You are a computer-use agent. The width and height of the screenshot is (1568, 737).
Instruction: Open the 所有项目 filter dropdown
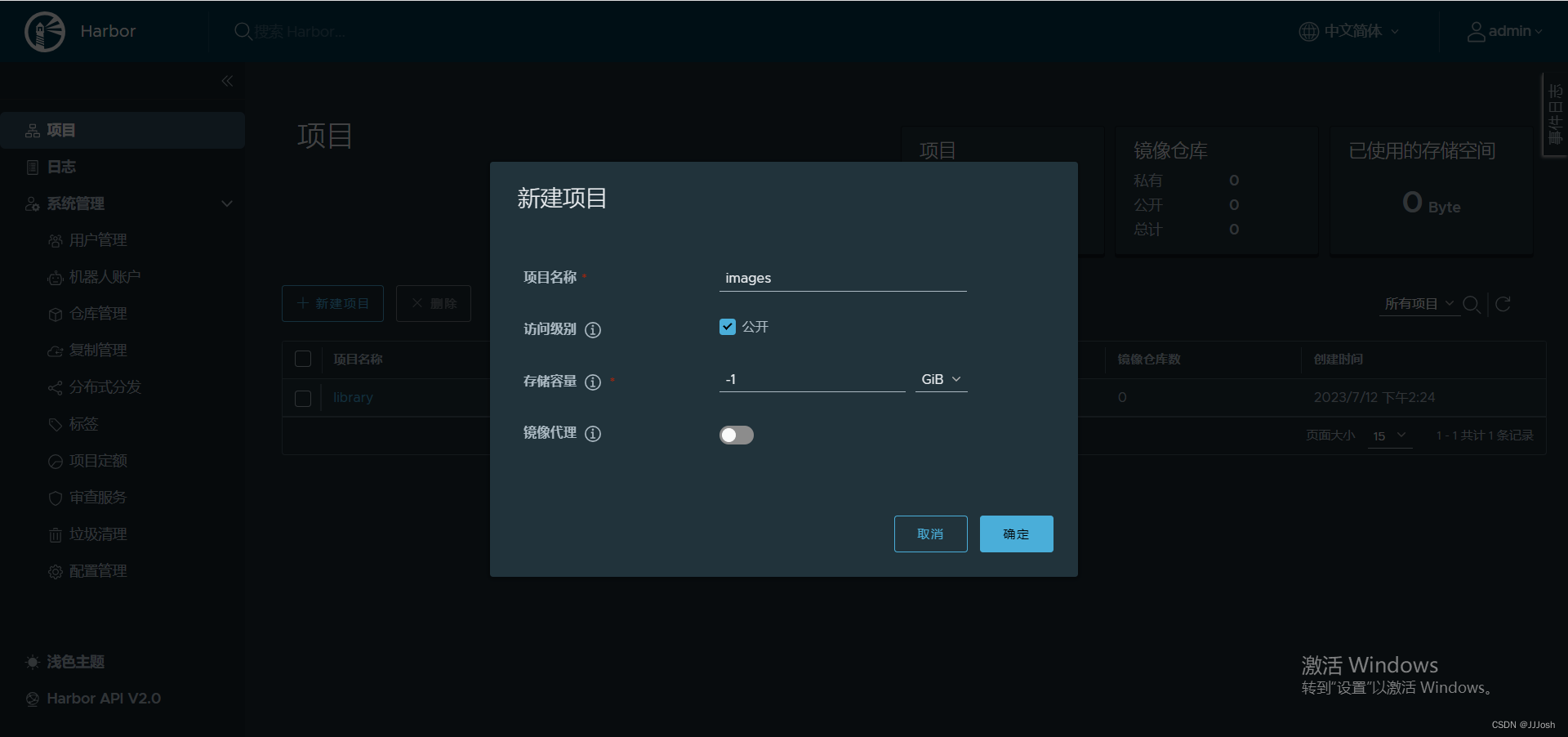tap(1419, 304)
